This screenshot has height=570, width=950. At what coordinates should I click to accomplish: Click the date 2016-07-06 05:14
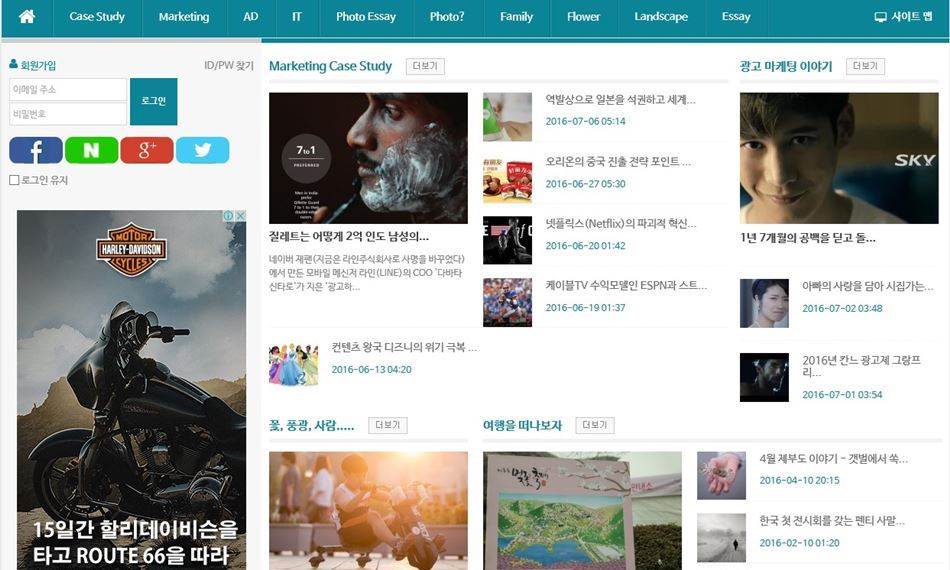pos(585,121)
